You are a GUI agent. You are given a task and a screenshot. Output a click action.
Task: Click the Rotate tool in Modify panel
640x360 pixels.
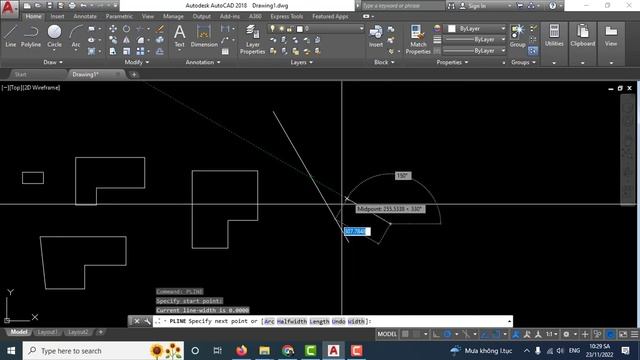[127, 29]
